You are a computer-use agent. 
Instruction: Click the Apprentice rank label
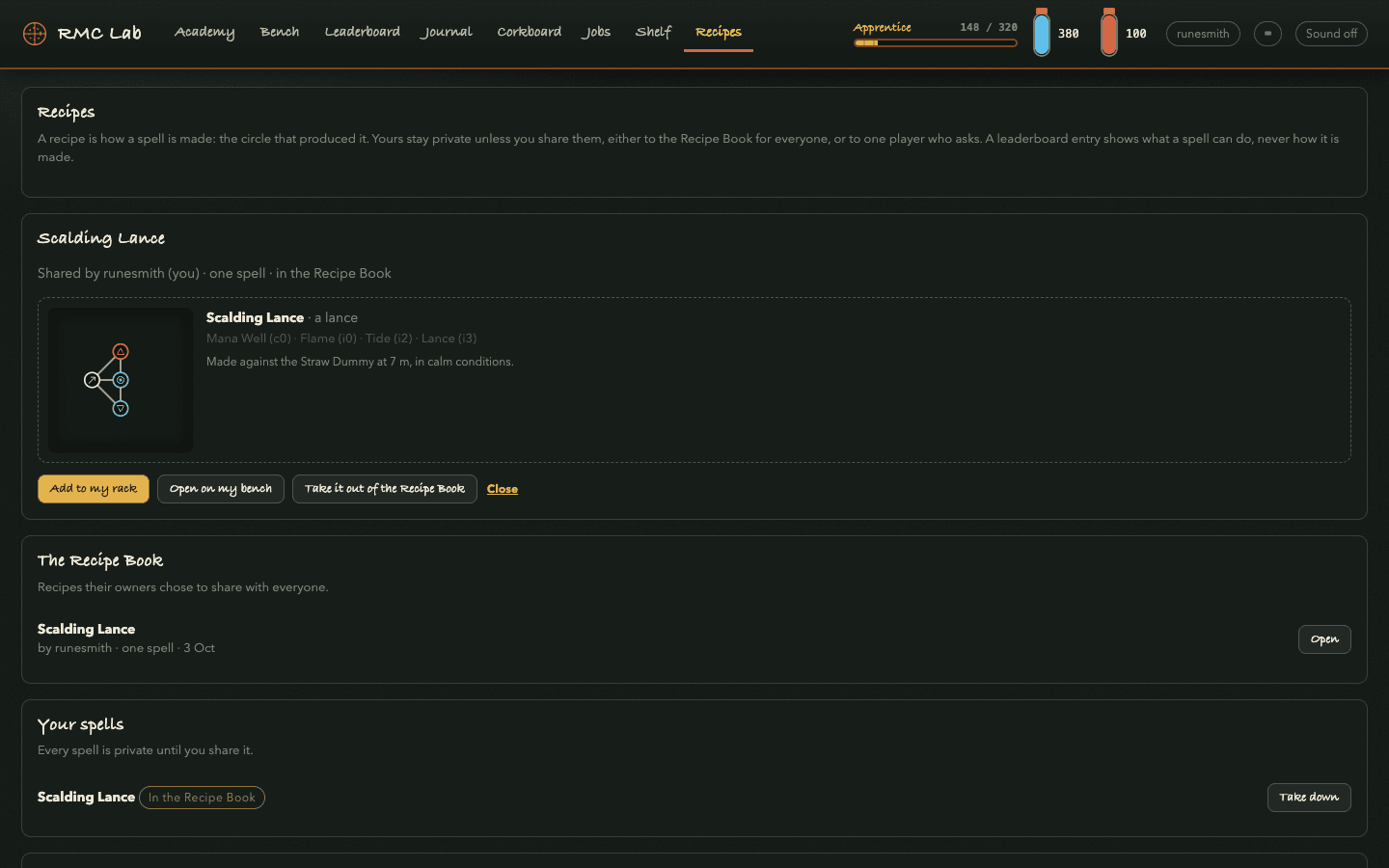[883, 27]
